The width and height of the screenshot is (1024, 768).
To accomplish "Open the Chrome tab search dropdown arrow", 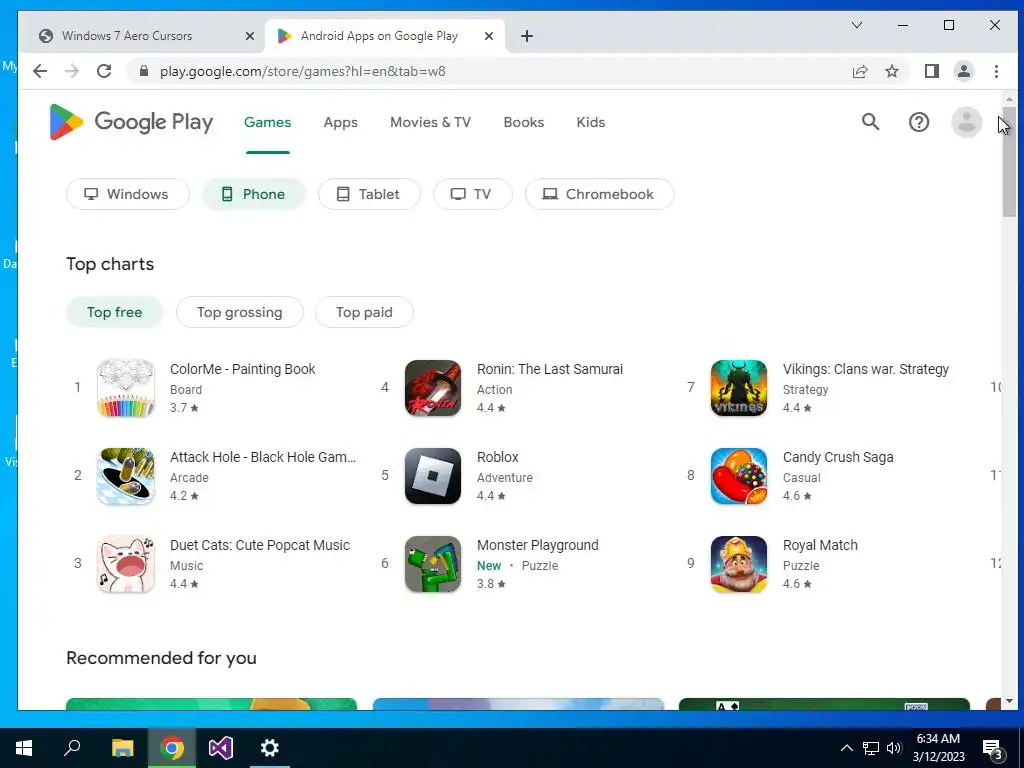I will click(x=857, y=25).
